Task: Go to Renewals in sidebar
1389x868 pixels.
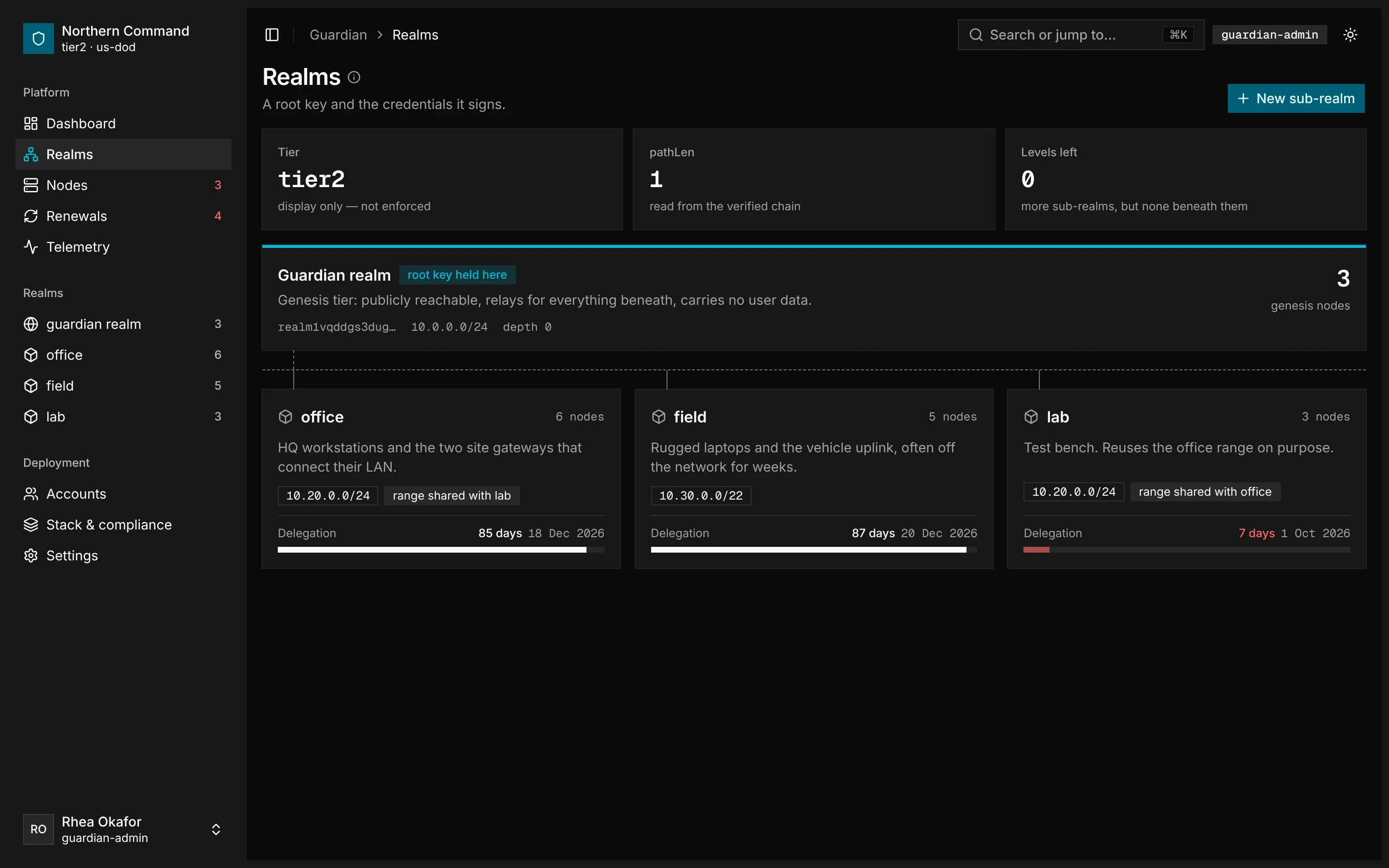Action: [x=123, y=216]
